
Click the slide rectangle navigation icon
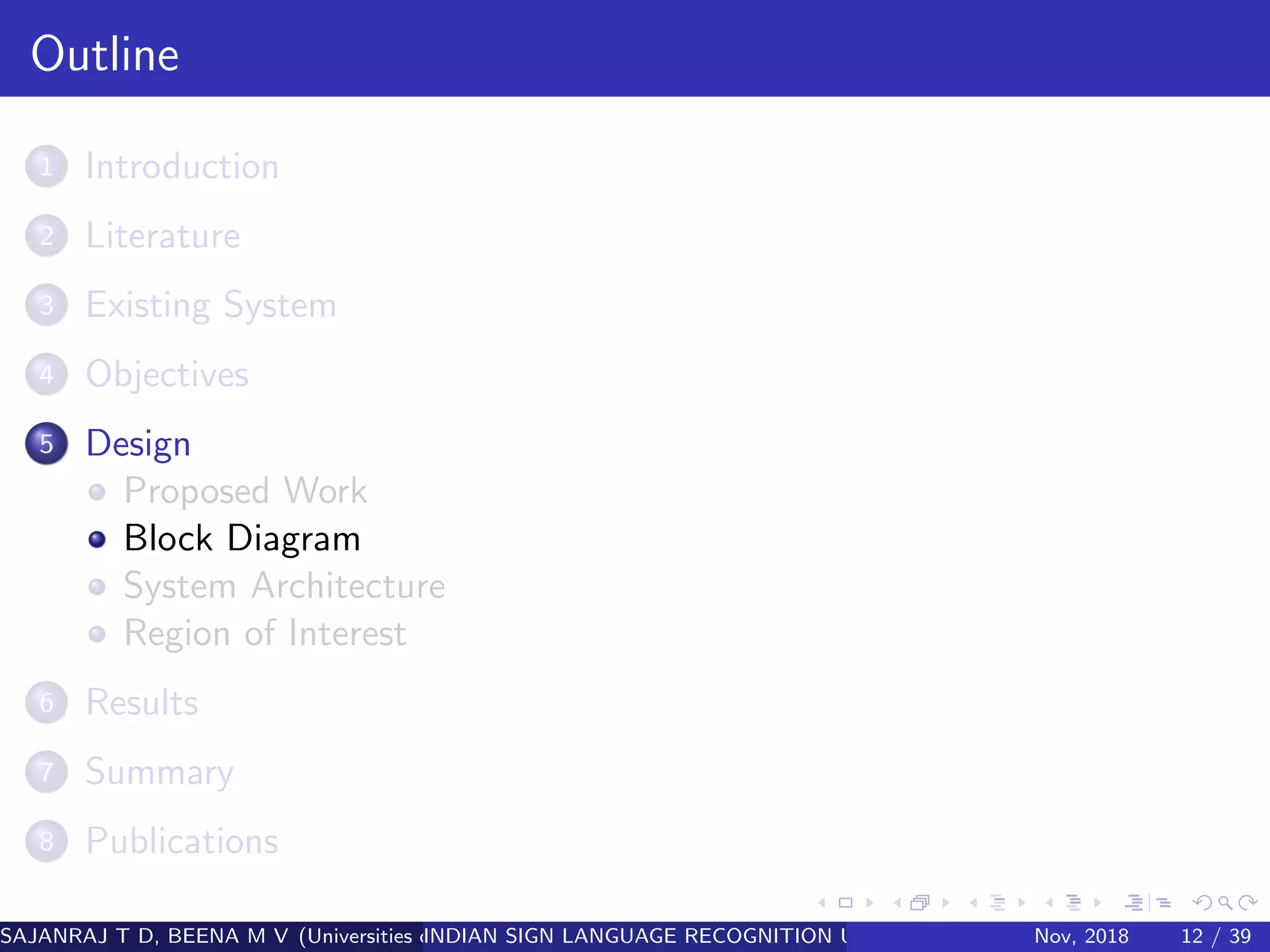[x=845, y=903]
